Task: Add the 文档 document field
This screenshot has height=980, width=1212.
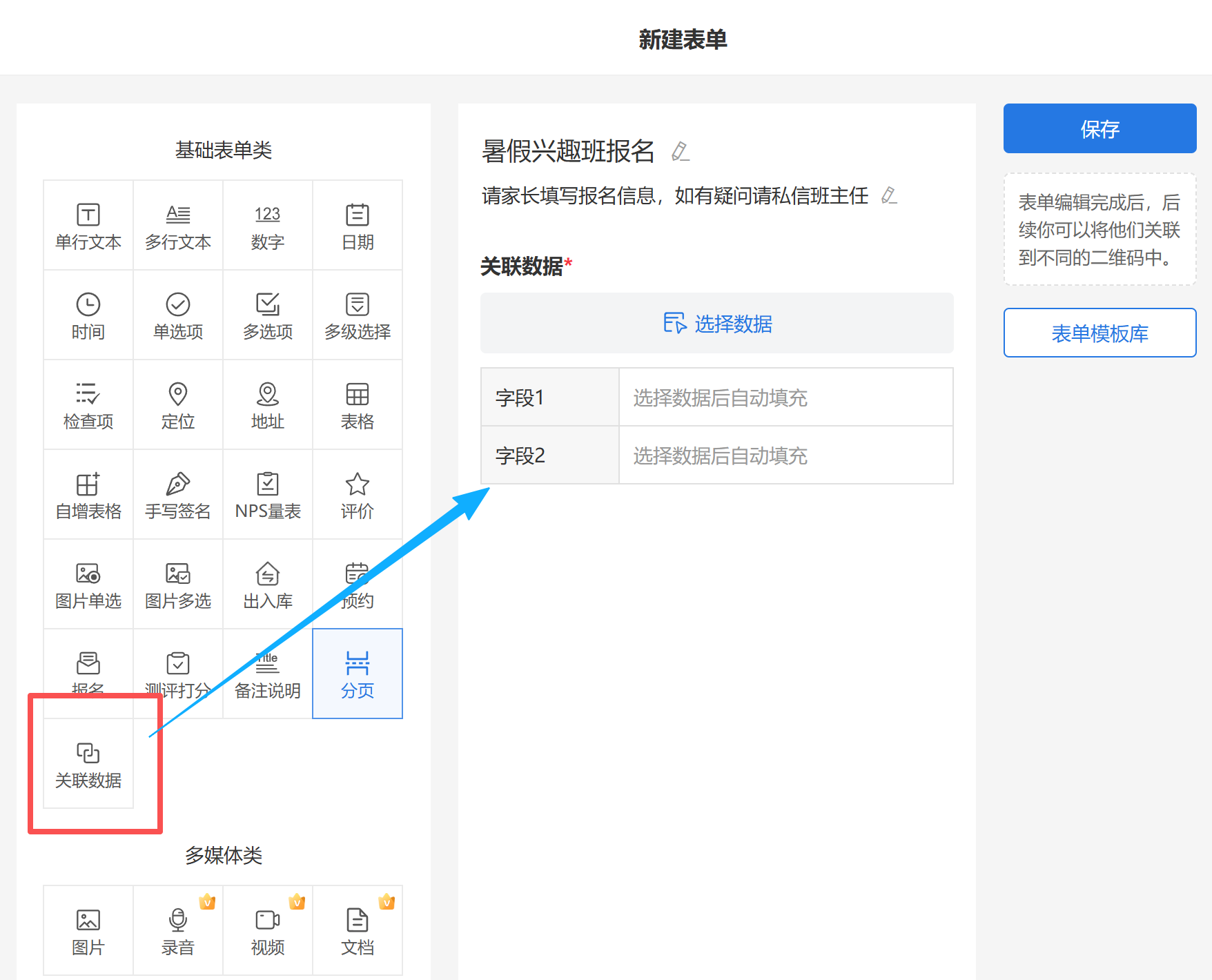Action: (358, 931)
